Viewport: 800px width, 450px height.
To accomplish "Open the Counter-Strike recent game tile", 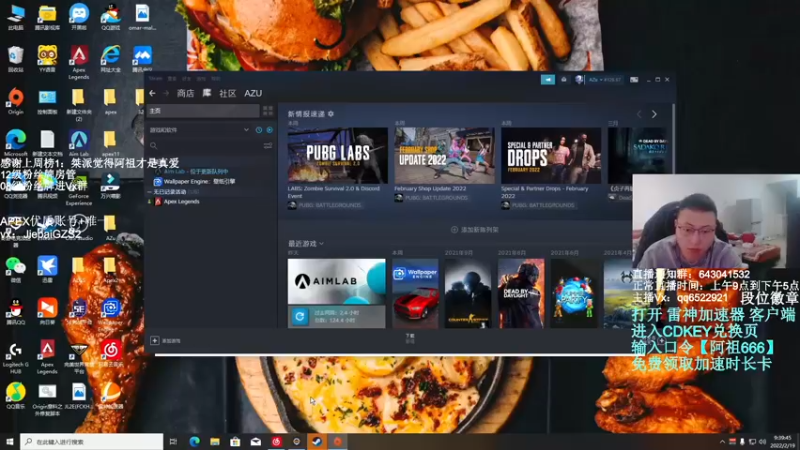I will coord(468,293).
